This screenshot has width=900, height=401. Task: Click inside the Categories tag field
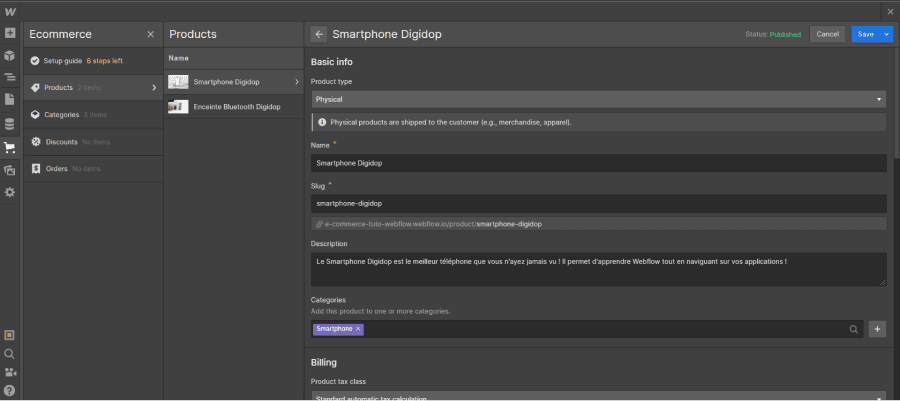pos(587,329)
